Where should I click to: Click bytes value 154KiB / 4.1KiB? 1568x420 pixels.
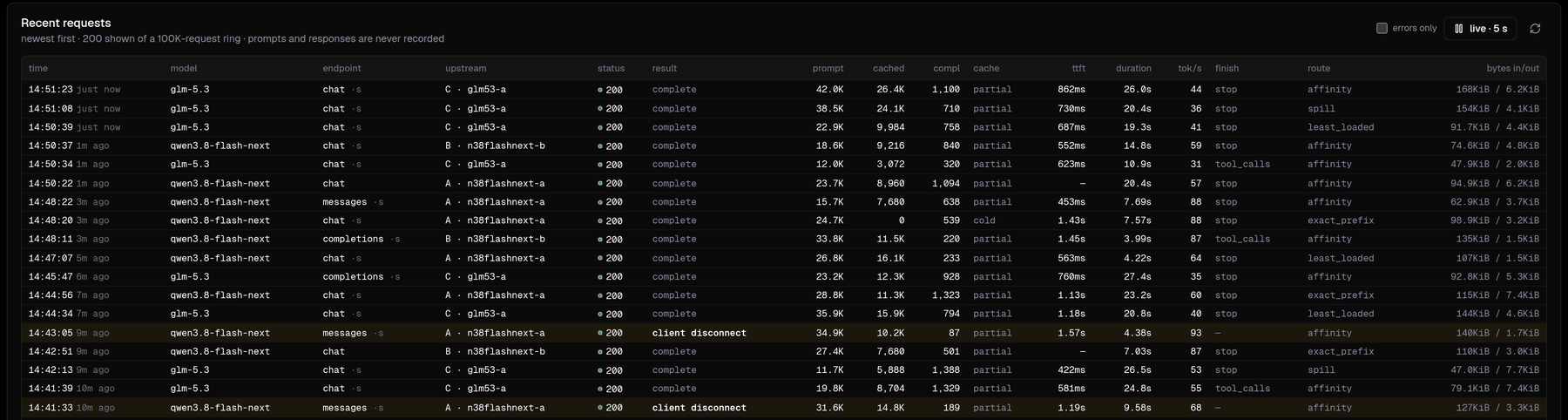click(x=1497, y=109)
